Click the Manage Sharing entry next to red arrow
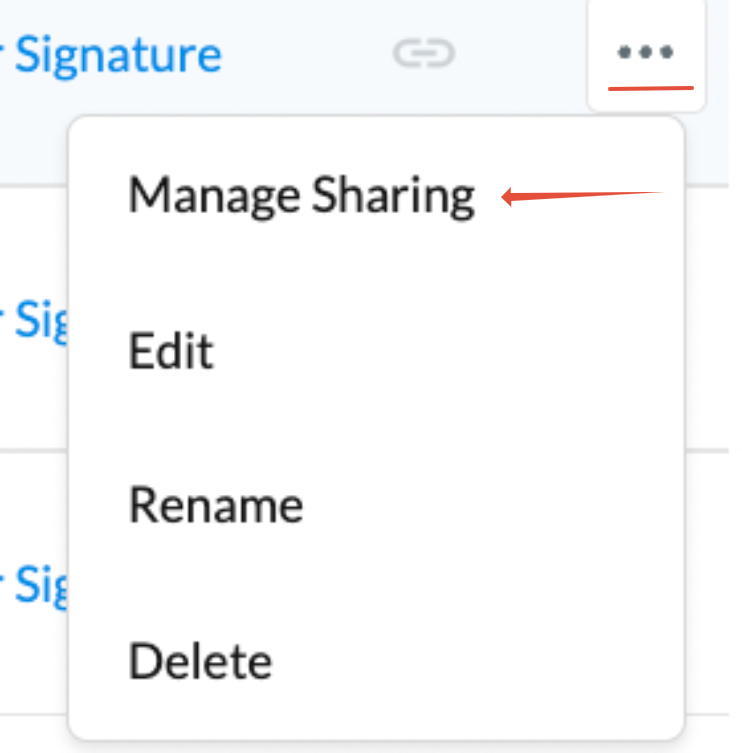The width and height of the screenshot is (742, 753). point(302,196)
